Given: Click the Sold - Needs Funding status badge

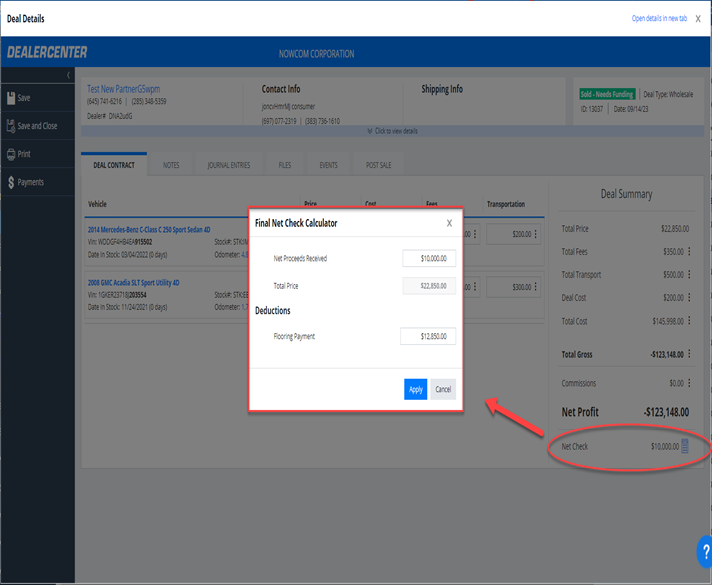Looking at the screenshot, I should 607,94.
